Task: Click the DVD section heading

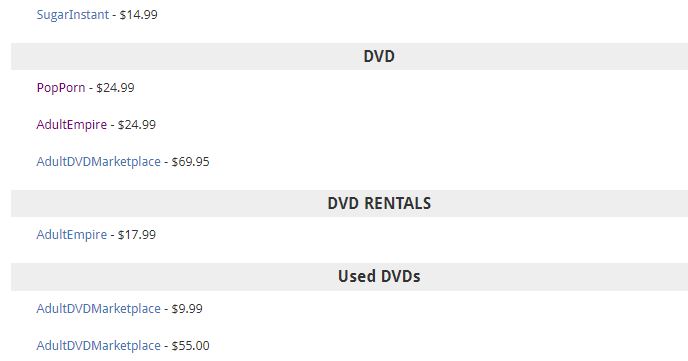Action: click(379, 56)
